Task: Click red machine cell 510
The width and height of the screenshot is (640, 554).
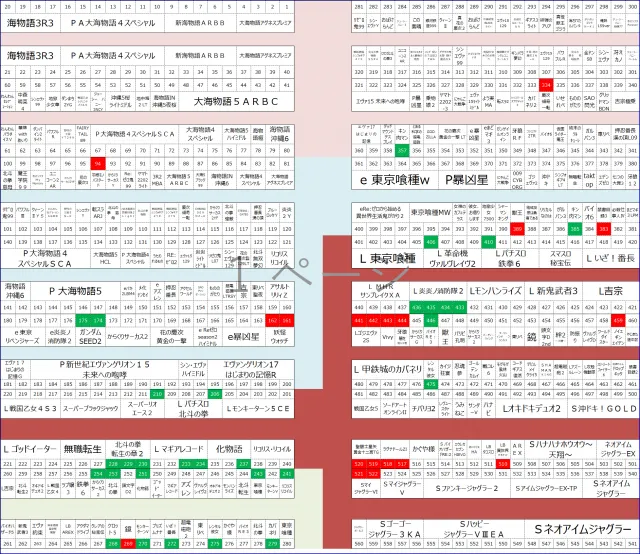Action: (x=503, y=464)
